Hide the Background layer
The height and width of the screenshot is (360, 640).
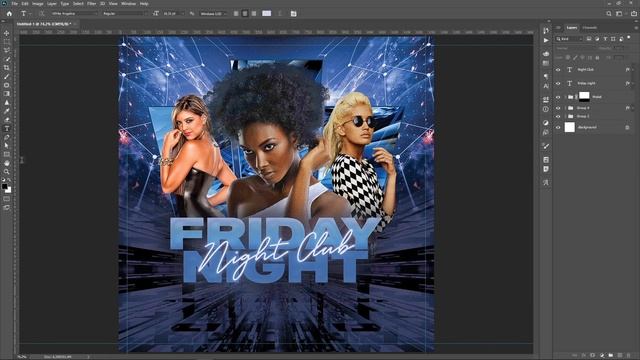click(558, 127)
